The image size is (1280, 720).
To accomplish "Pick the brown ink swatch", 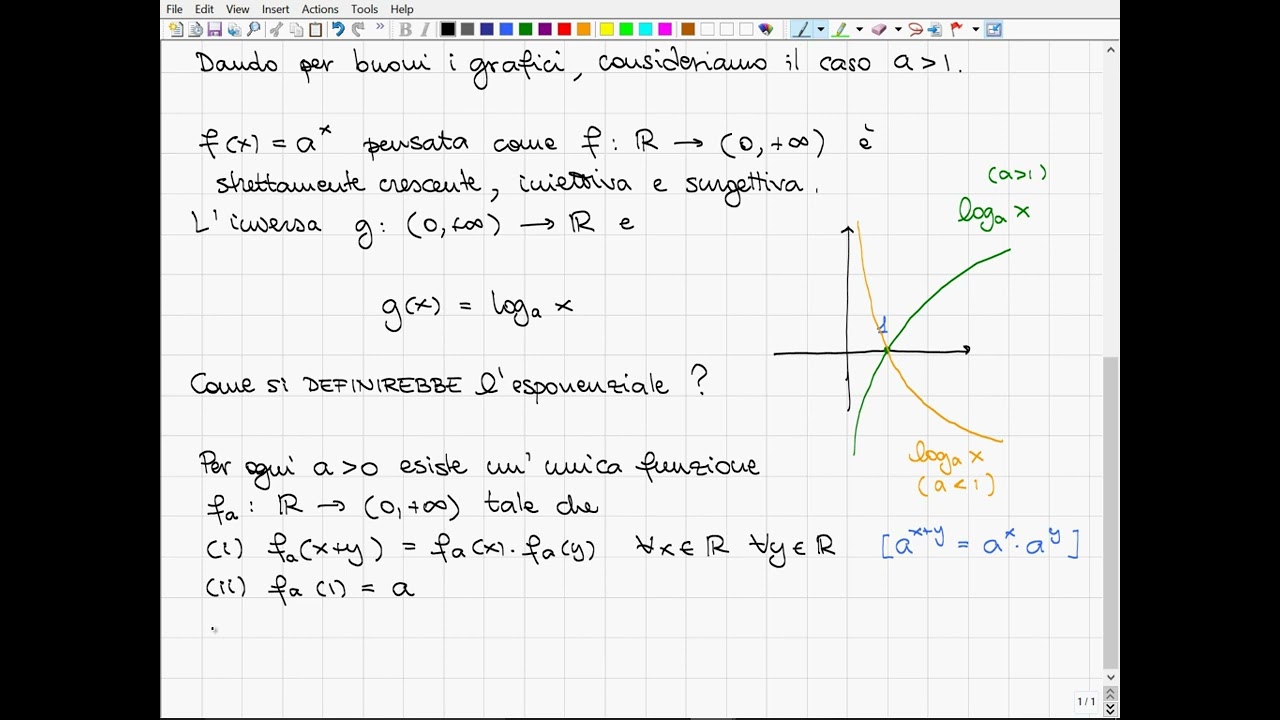I will (688, 29).
